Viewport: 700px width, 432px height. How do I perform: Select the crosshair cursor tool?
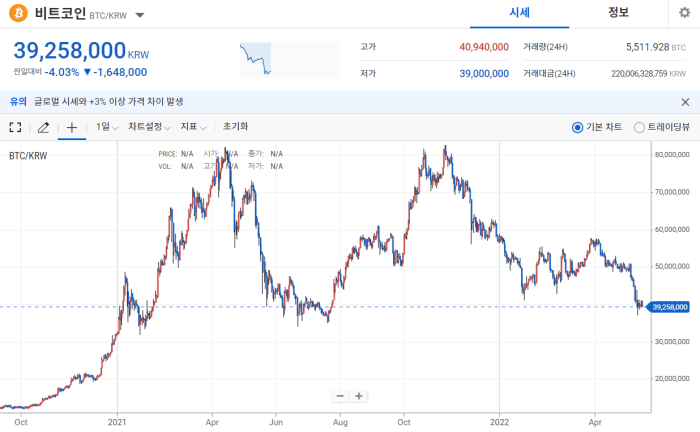(x=72, y=128)
